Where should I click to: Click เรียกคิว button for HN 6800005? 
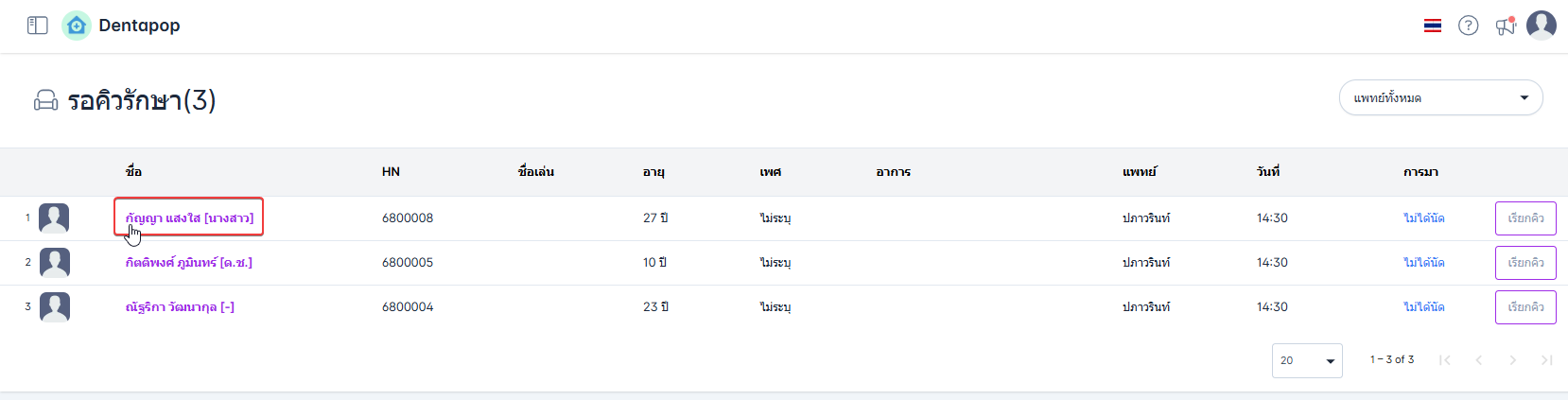1525,263
